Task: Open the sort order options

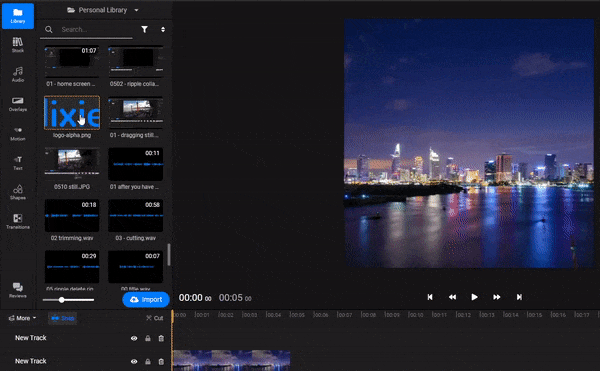Action: pos(163,29)
